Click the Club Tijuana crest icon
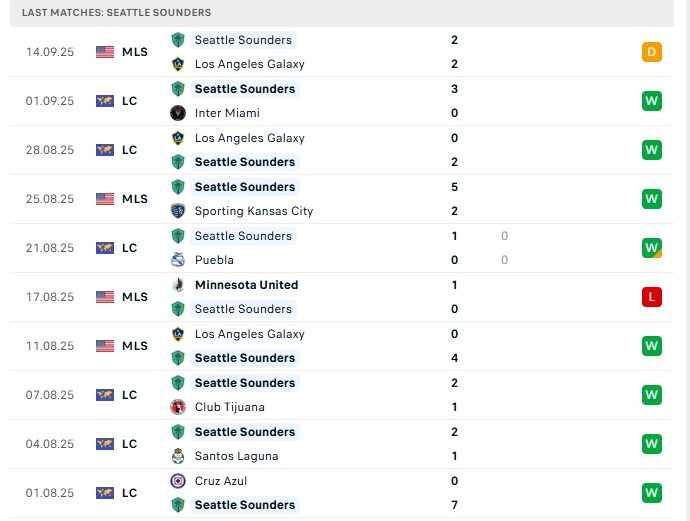Viewport: 690px width, 521px height. pyautogui.click(x=178, y=407)
